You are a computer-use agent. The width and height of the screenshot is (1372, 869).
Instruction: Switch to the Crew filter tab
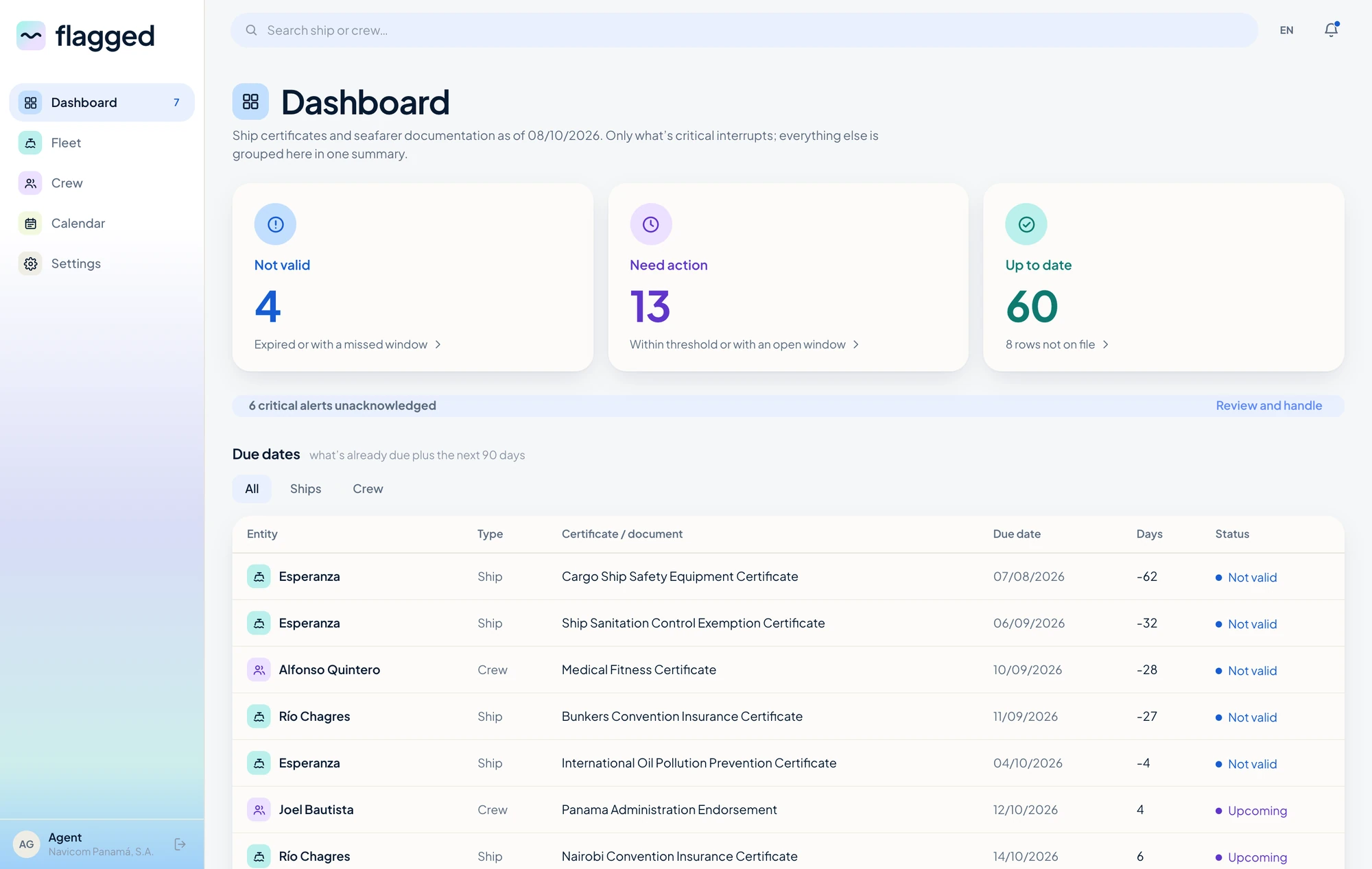coord(368,489)
